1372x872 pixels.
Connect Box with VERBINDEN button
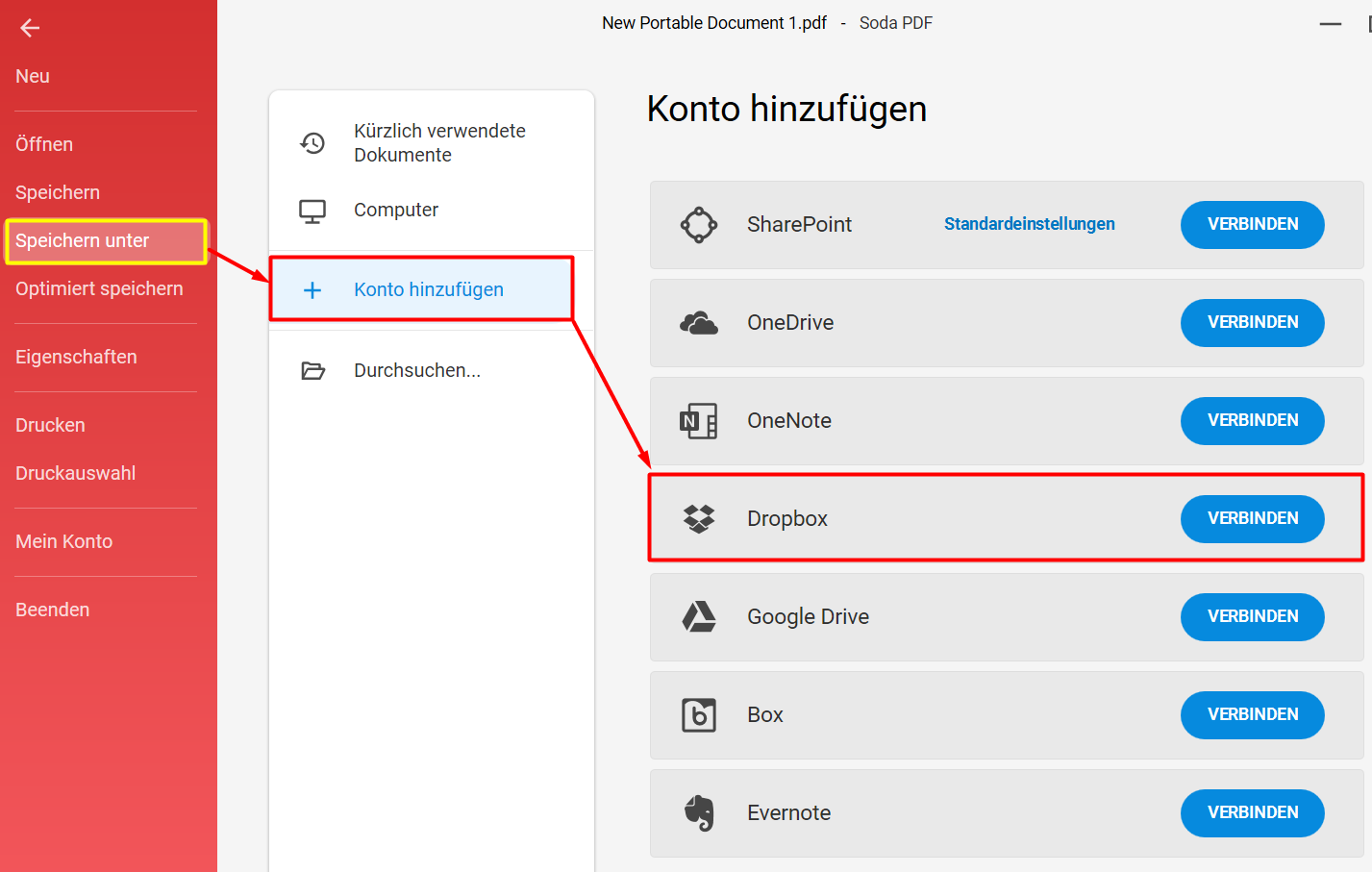click(1252, 715)
